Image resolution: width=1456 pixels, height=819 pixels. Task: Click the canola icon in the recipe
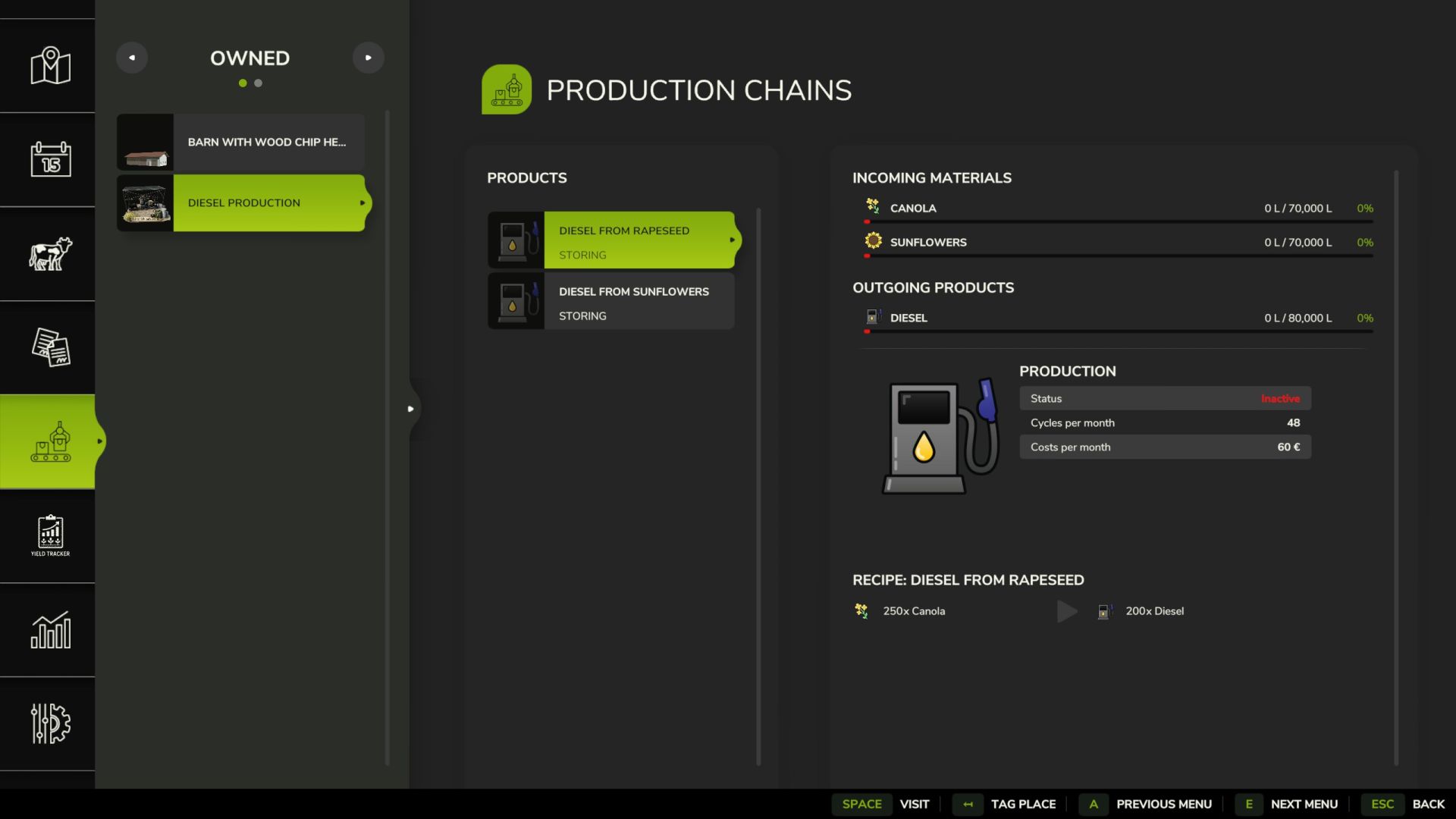861,610
